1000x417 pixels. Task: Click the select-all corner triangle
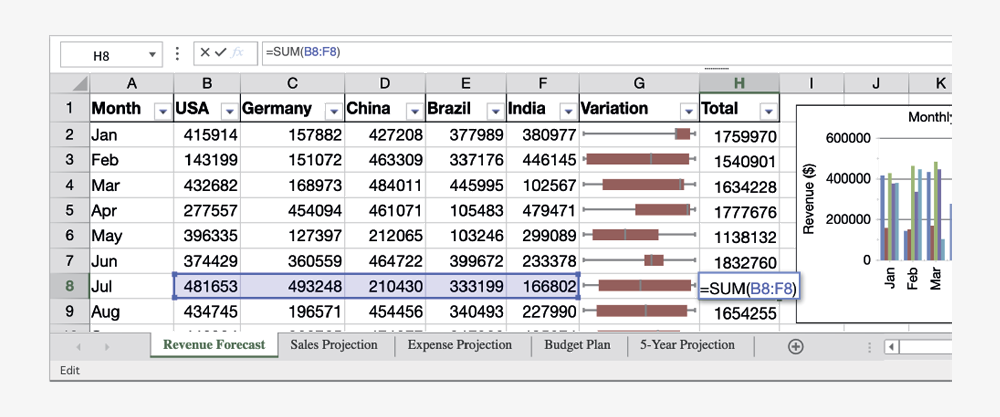79,84
